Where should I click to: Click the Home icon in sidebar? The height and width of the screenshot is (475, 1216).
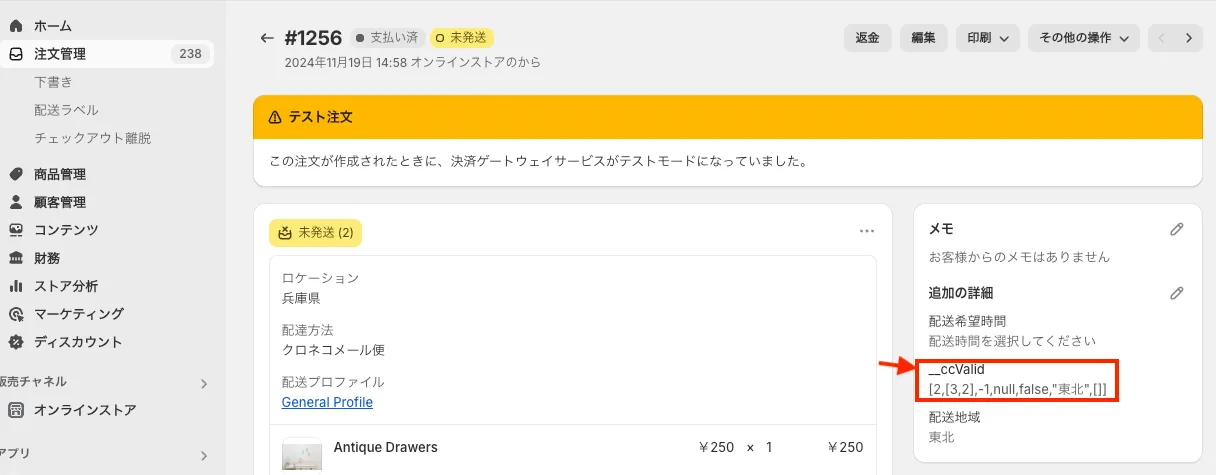click(x=16, y=26)
